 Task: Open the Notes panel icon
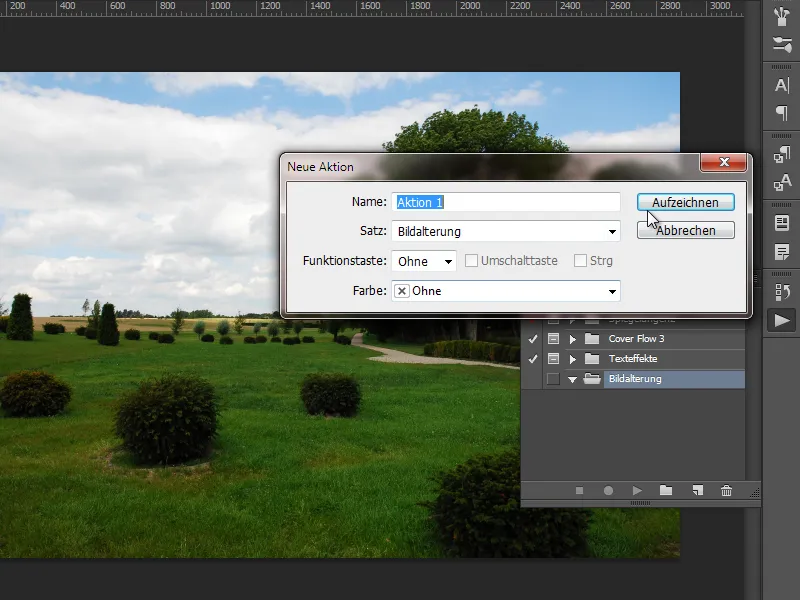pyautogui.click(x=781, y=252)
